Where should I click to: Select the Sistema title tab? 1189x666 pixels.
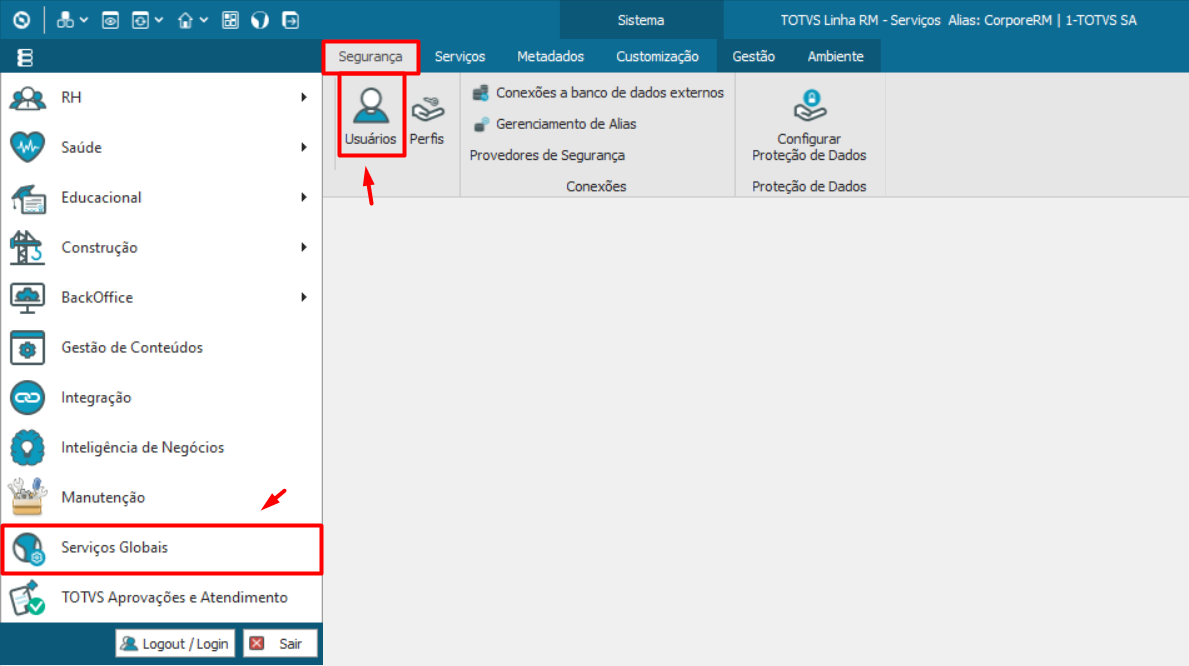tap(641, 20)
